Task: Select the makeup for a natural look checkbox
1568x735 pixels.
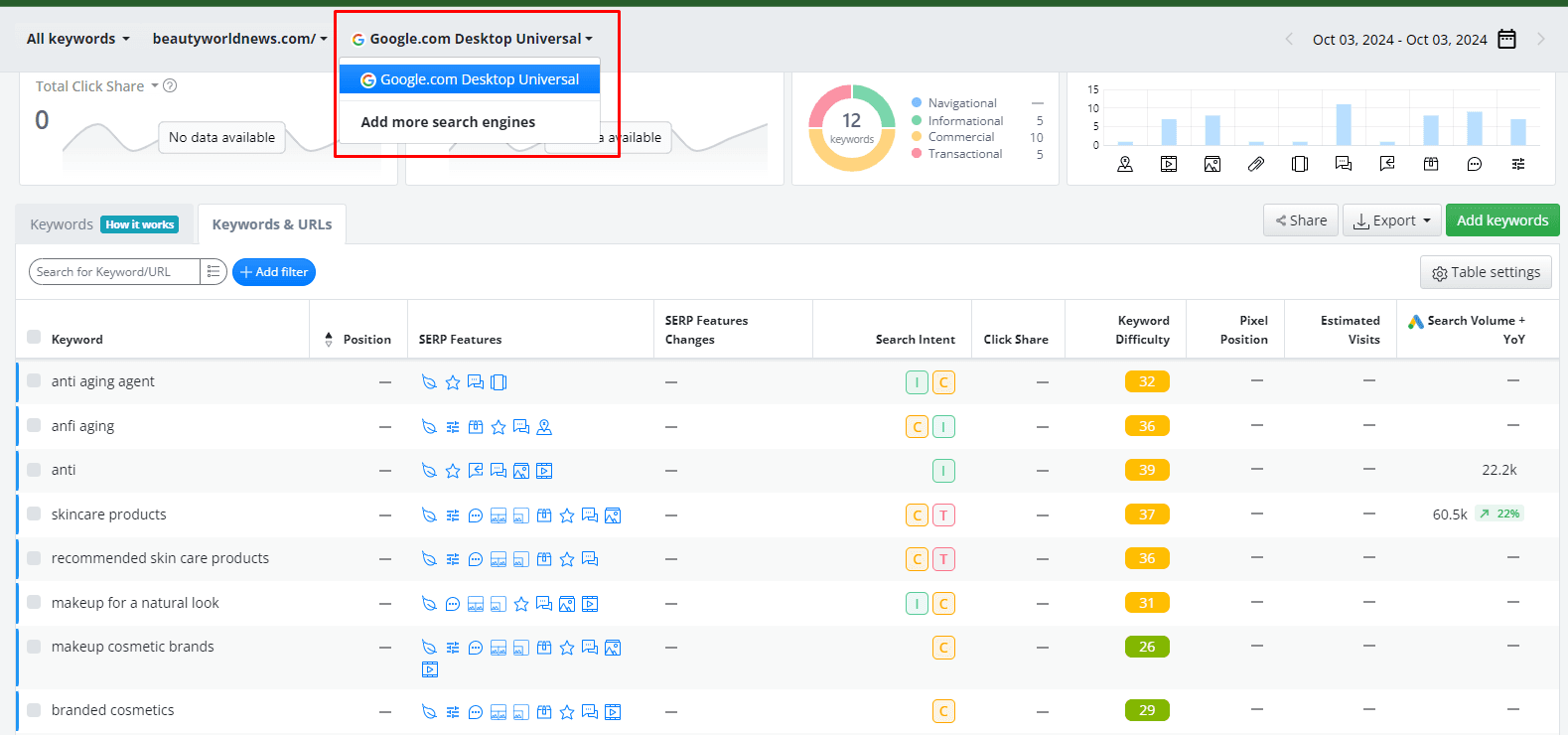Action: 34,602
